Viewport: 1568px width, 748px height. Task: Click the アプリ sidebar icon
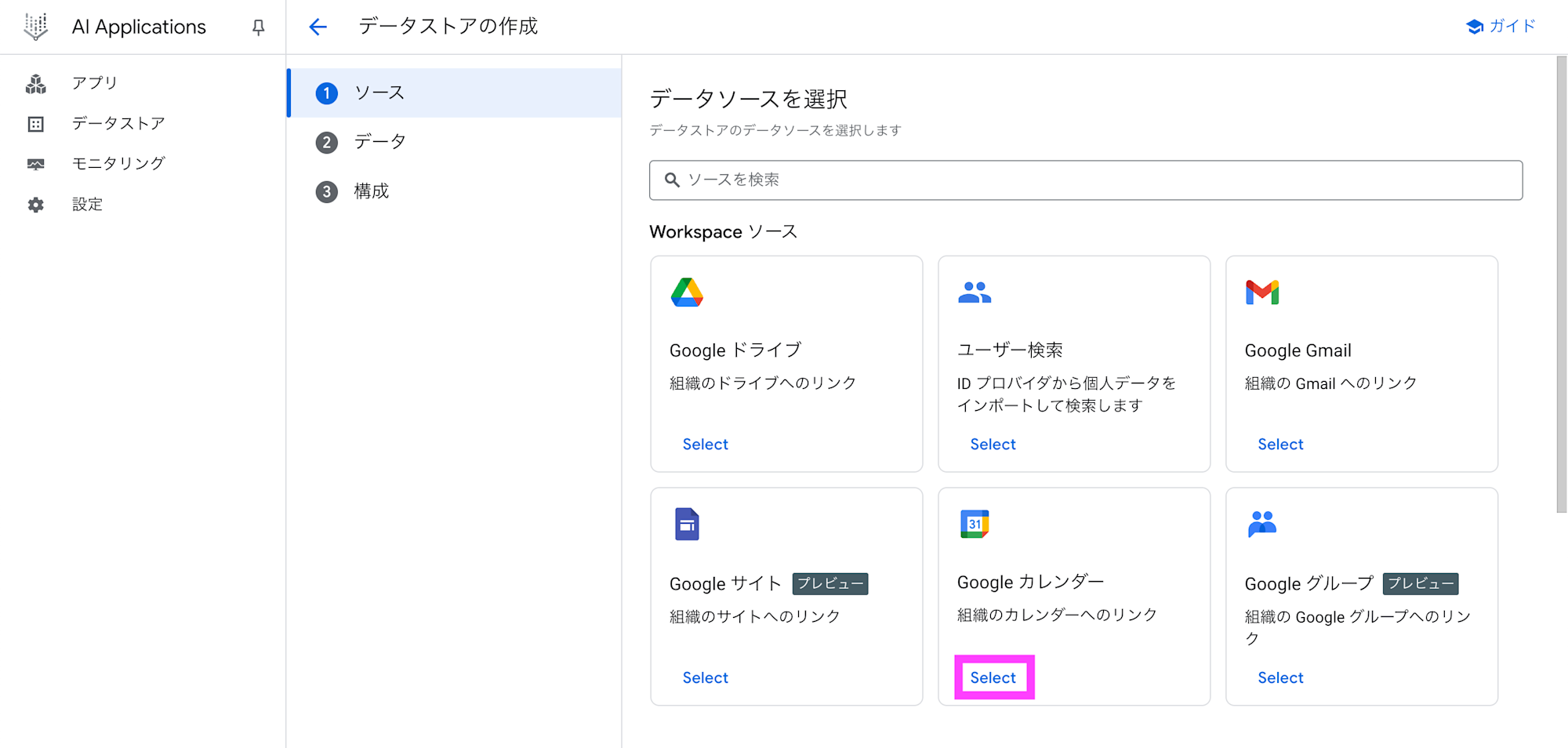tap(36, 83)
